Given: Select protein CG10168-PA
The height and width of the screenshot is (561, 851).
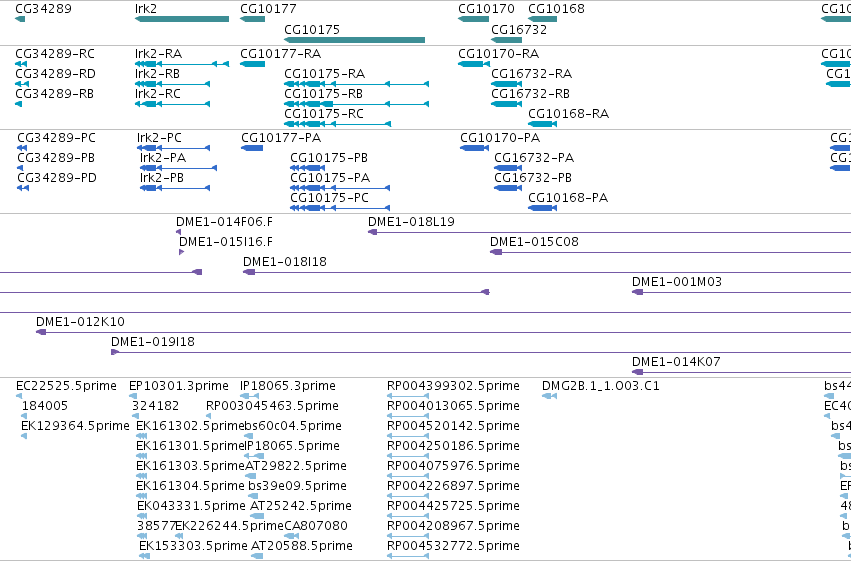Looking at the screenshot, I should [x=542, y=208].
